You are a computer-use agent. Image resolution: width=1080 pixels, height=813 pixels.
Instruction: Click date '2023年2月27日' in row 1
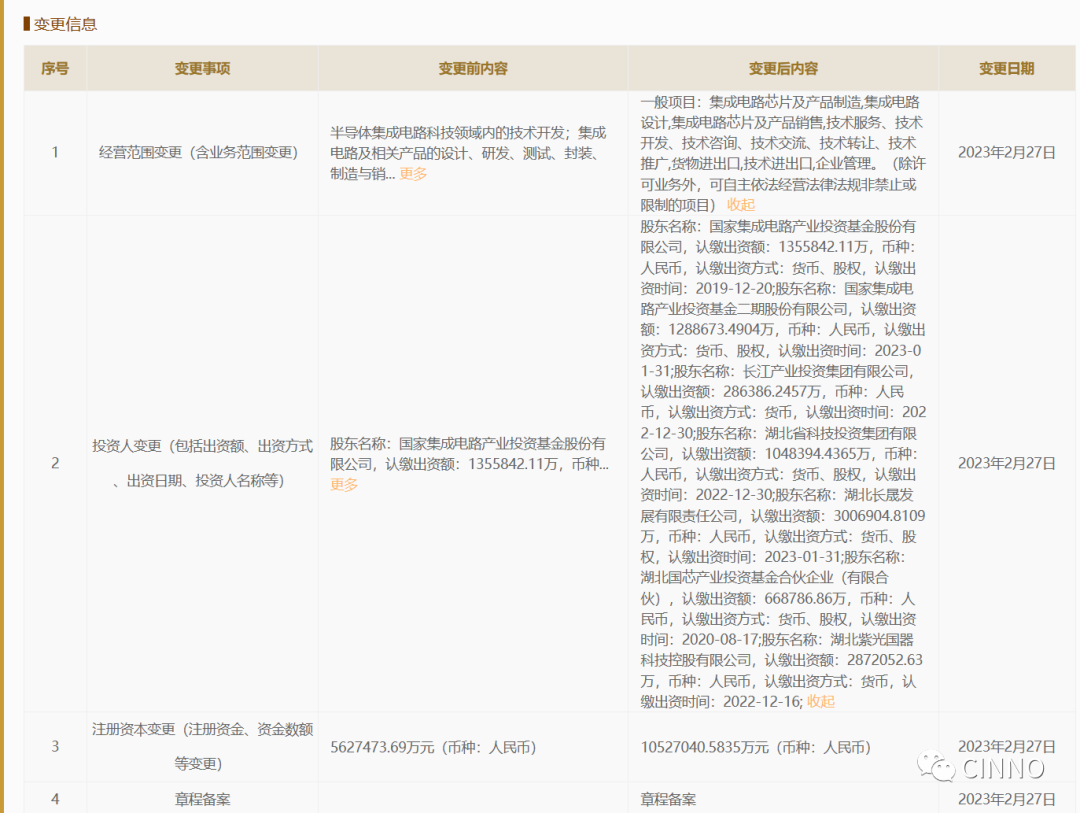click(x=1006, y=152)
